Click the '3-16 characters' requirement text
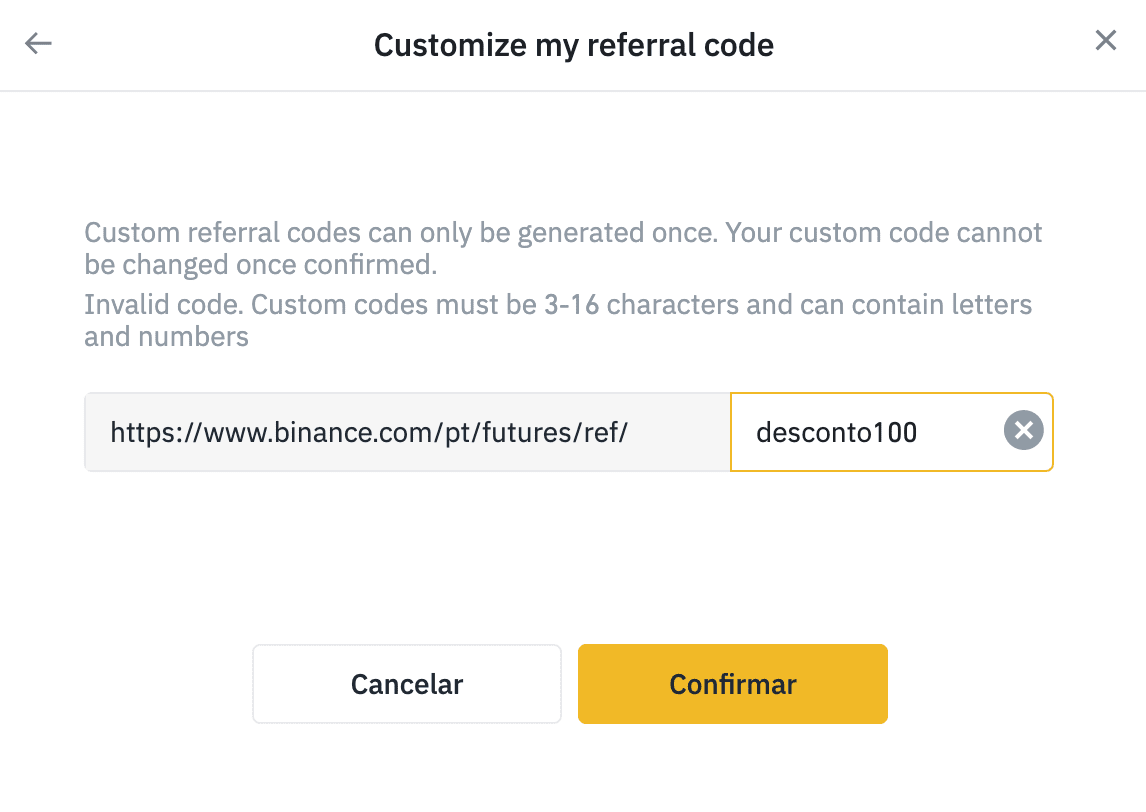Image resolution: width=1146 pixels, height=812 pixels. pyautogui.click(x=641, y=305)
